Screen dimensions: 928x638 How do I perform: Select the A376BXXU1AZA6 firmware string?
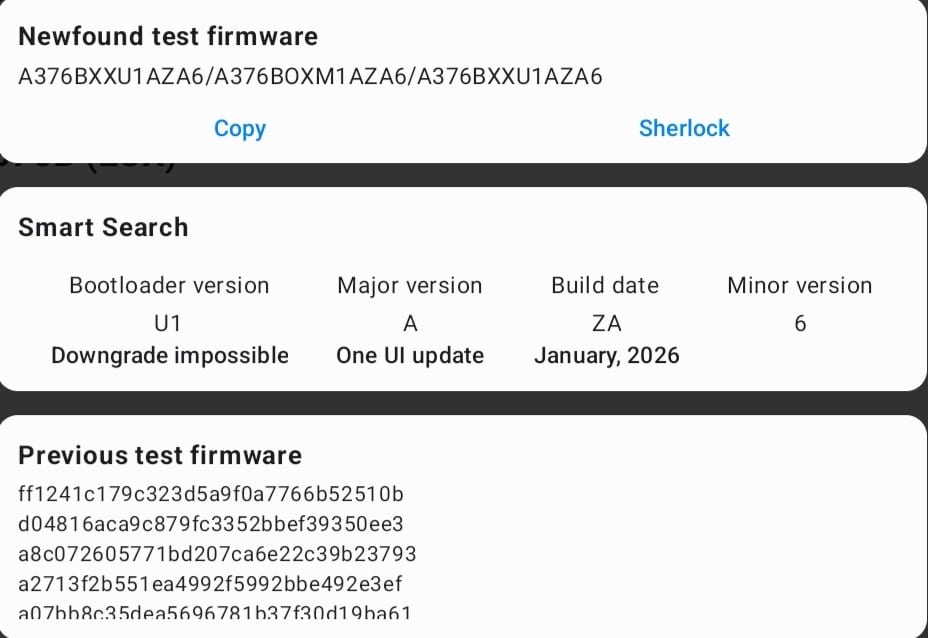tap(310, 76)
